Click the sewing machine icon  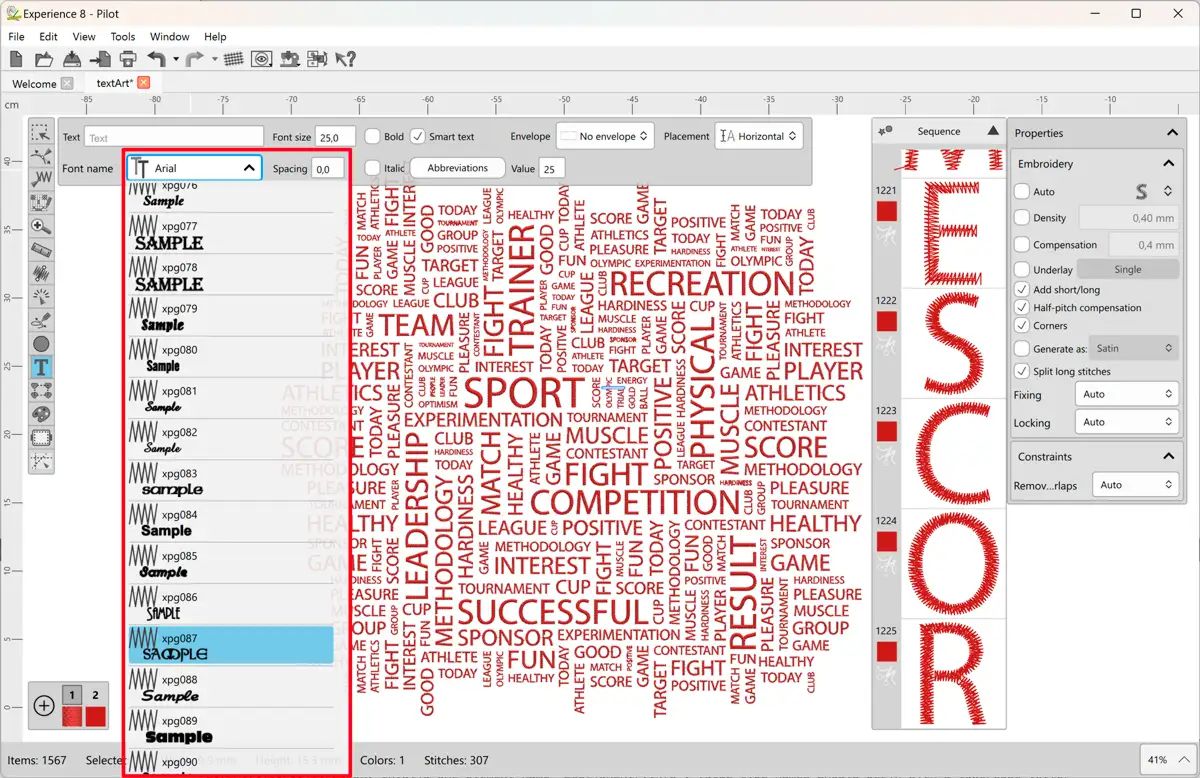pyautogui.click(x=290, y=59)
